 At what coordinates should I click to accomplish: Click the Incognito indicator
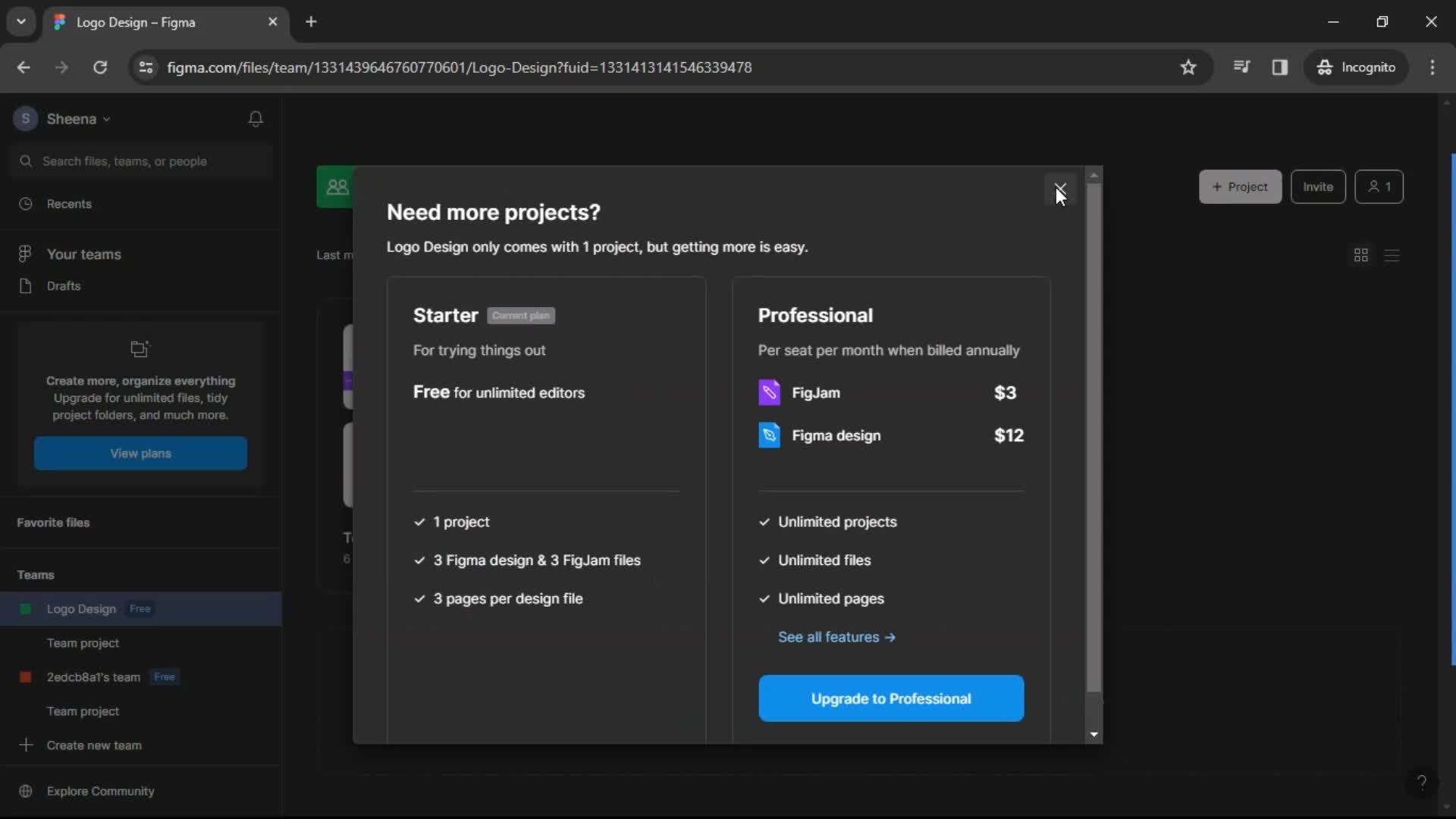[1356, 67]
